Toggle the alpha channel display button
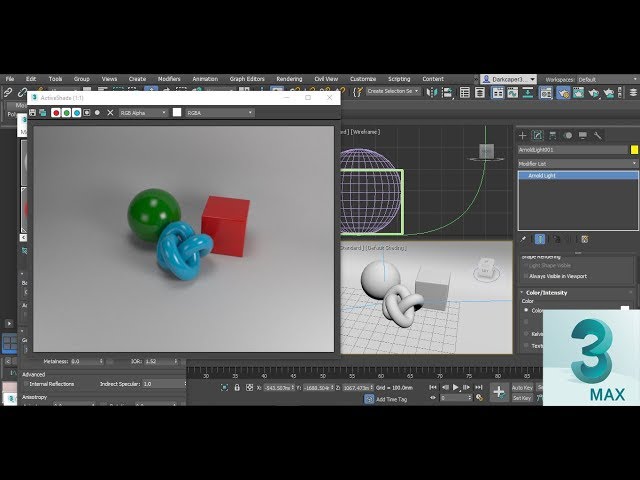The width and height of the screenshot is (640, 480). [x=87, y=113]
